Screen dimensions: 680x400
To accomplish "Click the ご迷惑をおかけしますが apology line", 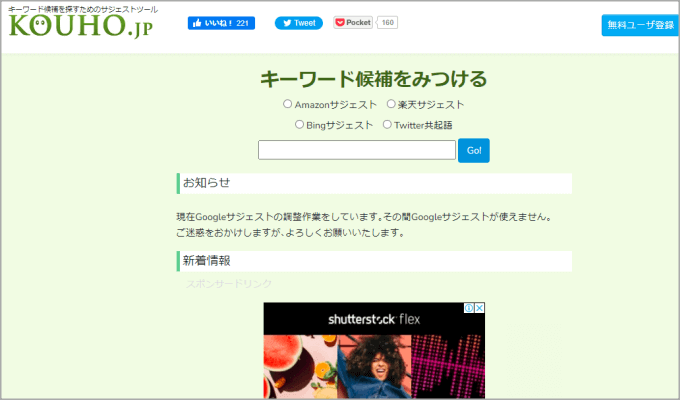I will [x=291, y=233].
